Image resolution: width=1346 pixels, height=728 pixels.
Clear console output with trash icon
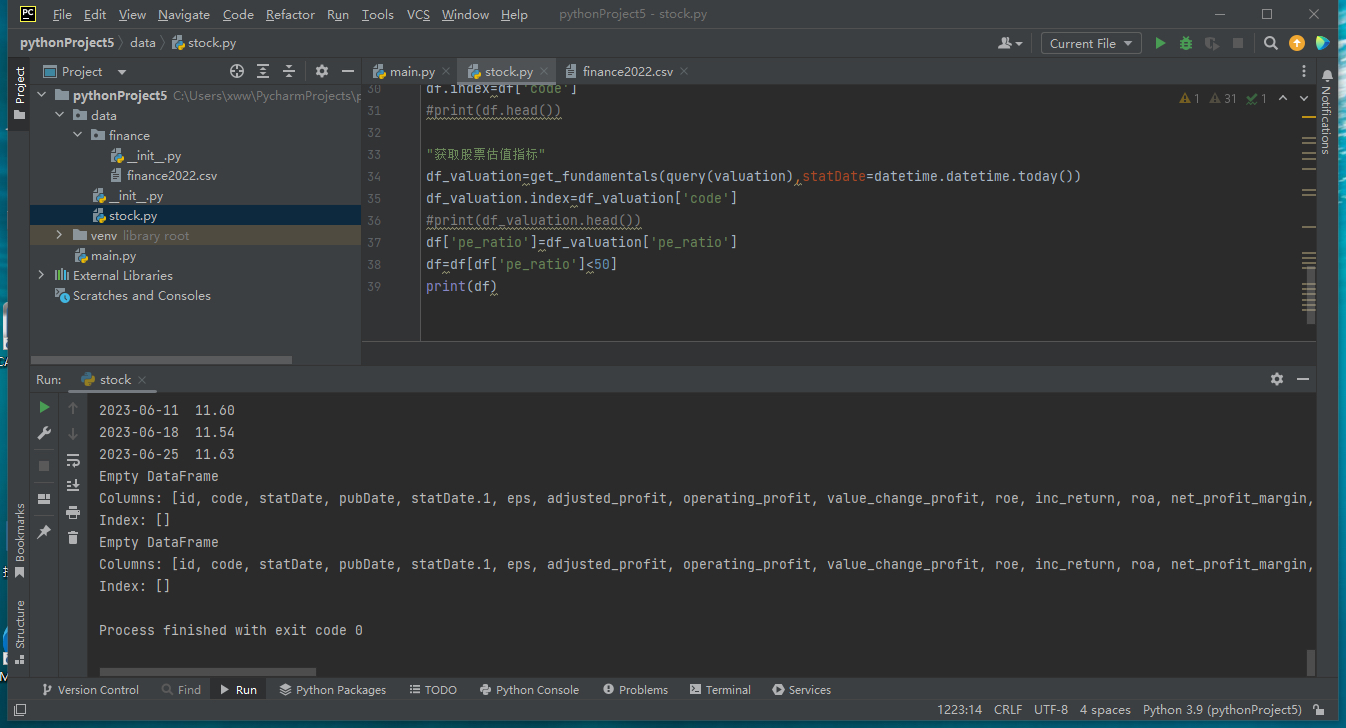point(73,538)
